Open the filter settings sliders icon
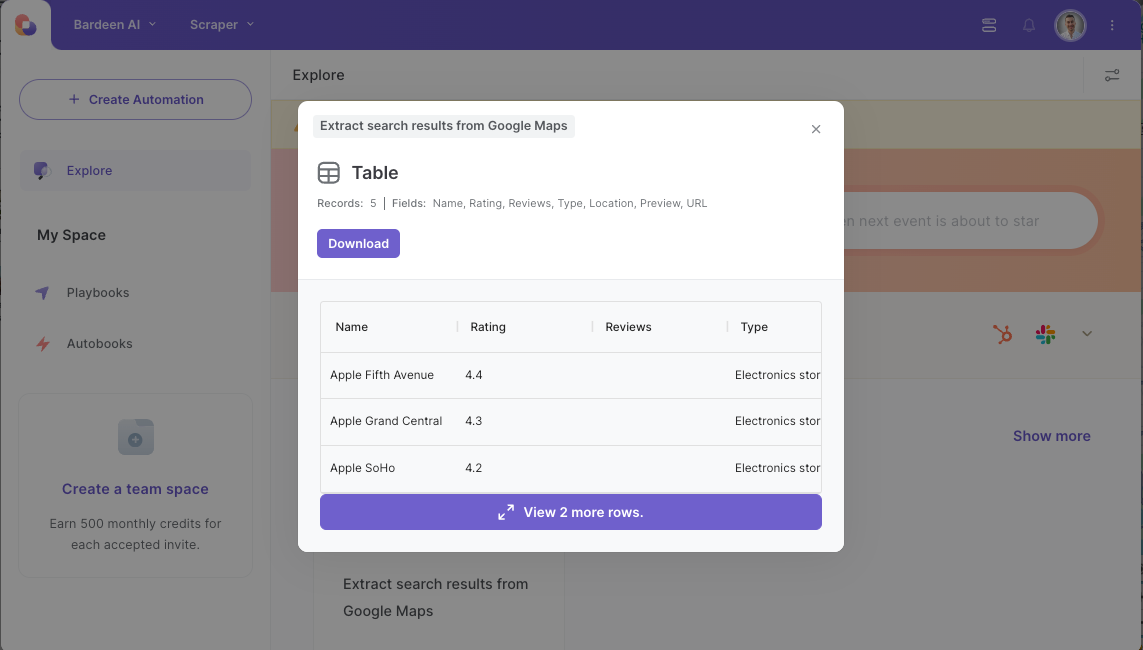1143x650 pixels. tap(1112, 75)
